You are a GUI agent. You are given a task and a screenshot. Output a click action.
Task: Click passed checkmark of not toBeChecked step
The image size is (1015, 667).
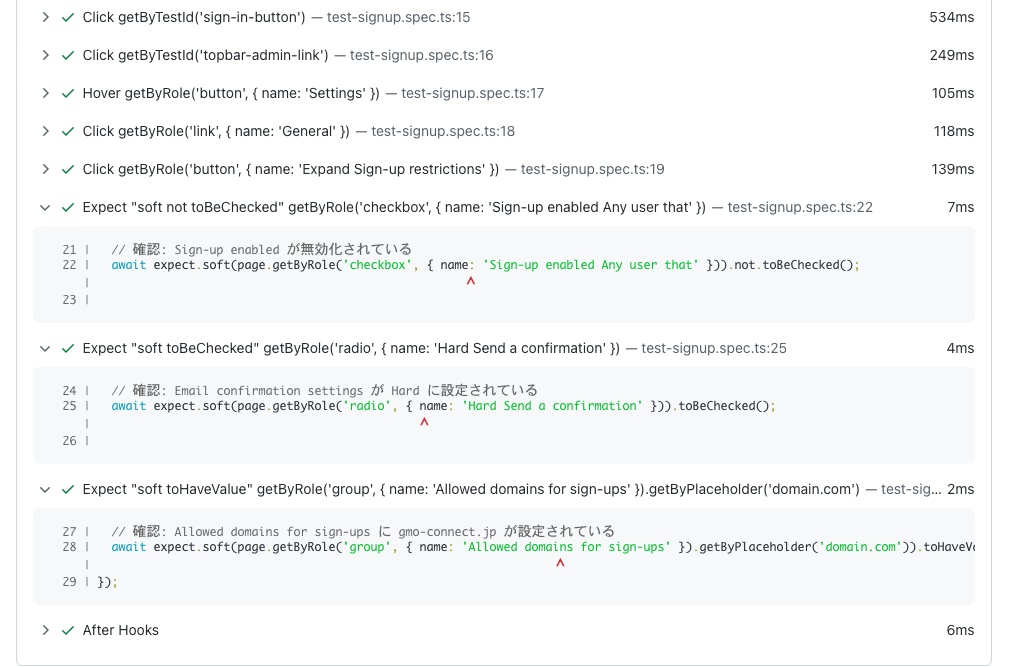[x=68, y=207]
